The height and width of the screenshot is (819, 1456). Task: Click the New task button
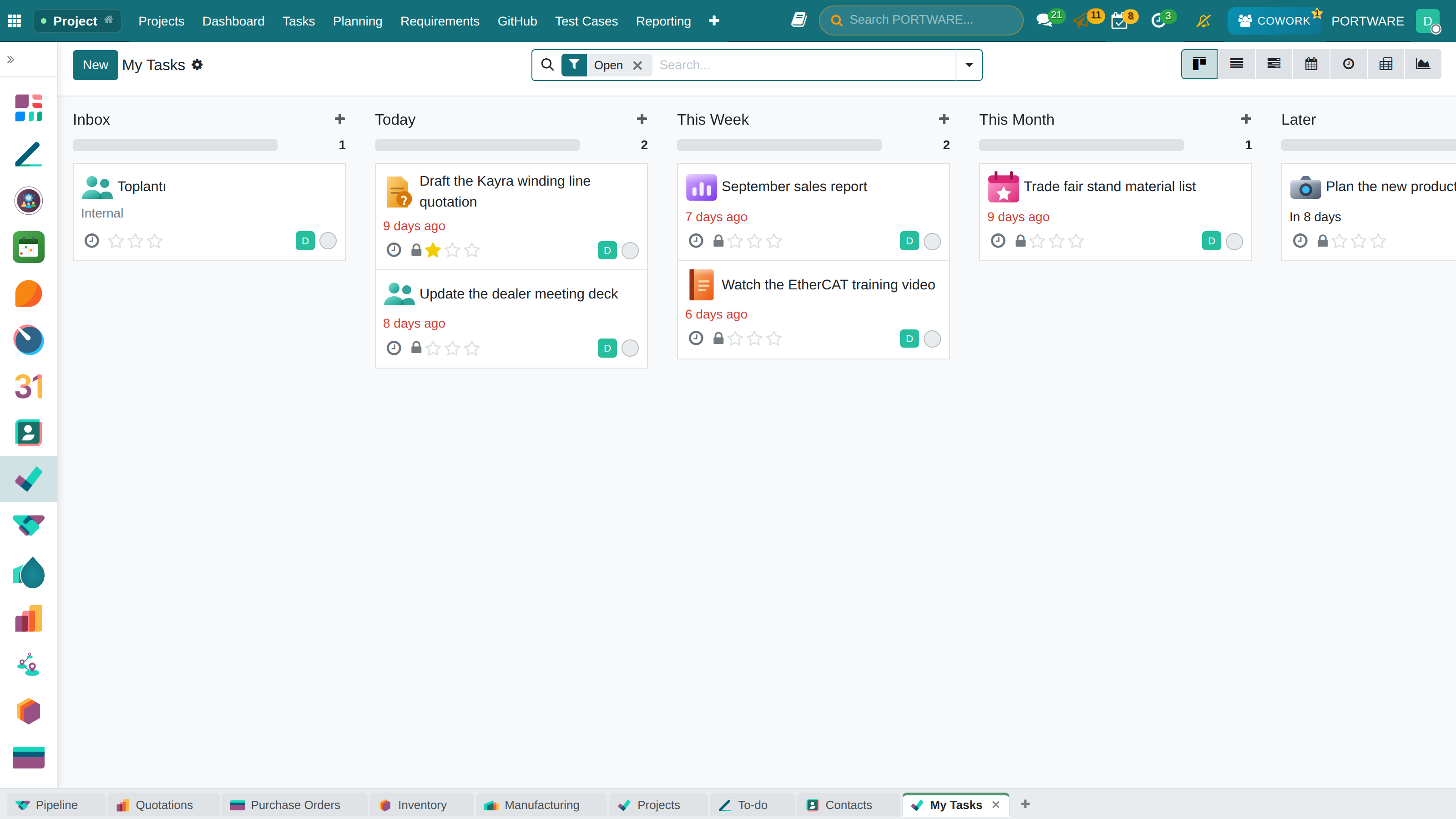pos(95,65)
